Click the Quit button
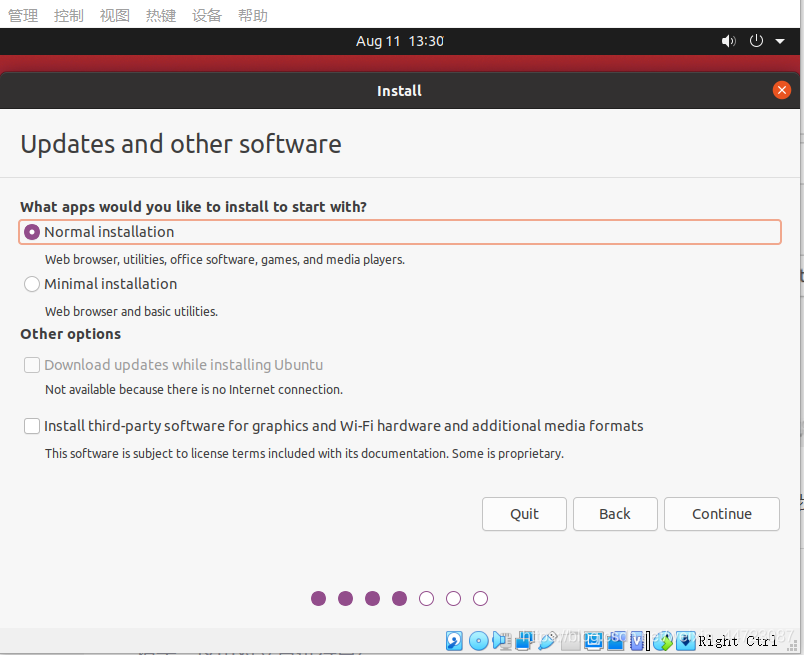 pos(524,514)
